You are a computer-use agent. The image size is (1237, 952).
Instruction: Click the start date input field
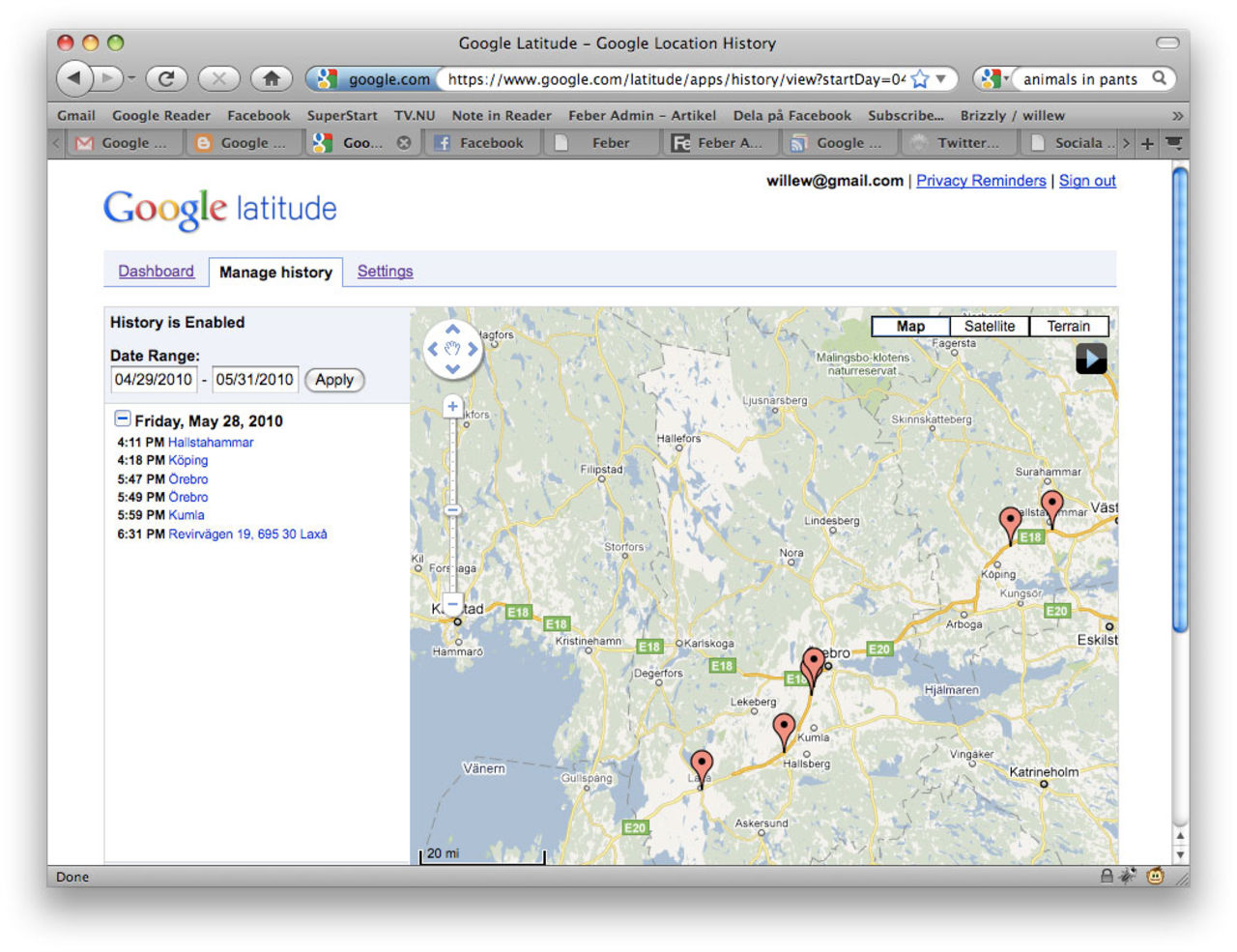[153, 379]
